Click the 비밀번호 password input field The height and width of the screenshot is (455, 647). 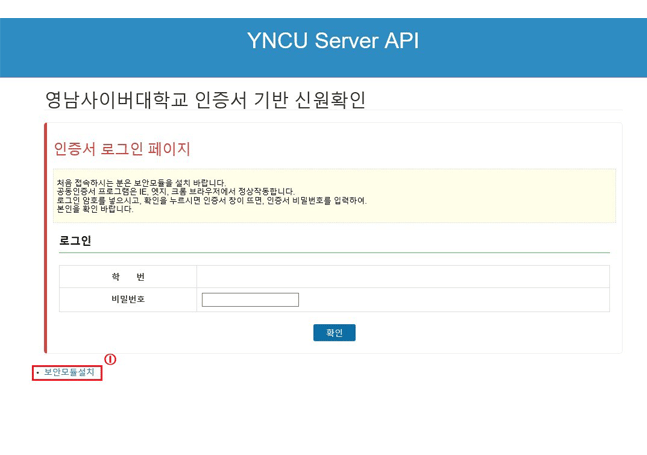tap(250, 299)
